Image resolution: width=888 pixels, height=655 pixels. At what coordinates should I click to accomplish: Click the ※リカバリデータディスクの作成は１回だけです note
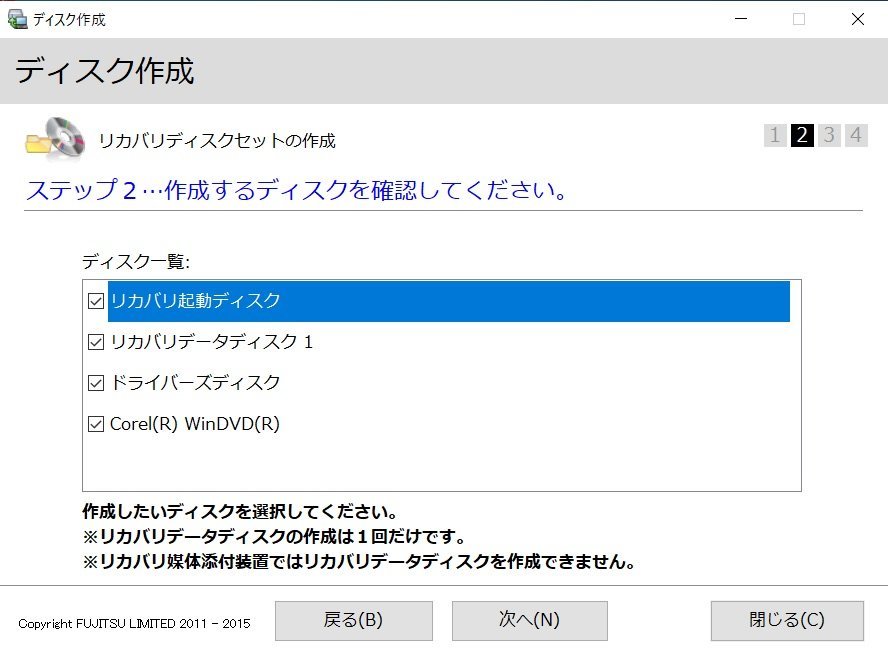point(274,536)
